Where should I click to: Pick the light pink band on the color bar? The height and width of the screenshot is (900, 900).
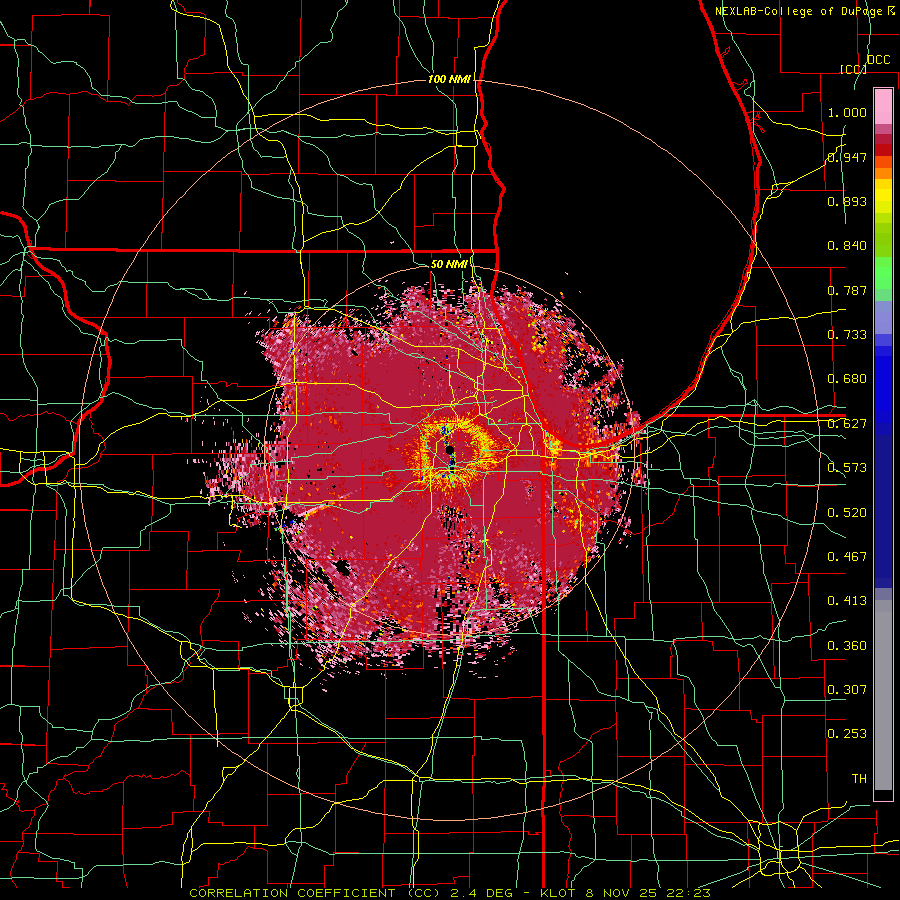pyautogui.click(x=883, y=106)
